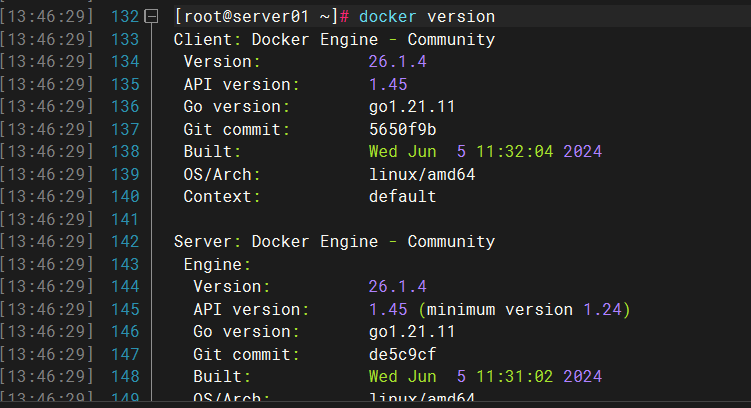Click the timestamp beside line 140
Image resolution: width=751 pixels, height=408 pixels.
[48, 197]
